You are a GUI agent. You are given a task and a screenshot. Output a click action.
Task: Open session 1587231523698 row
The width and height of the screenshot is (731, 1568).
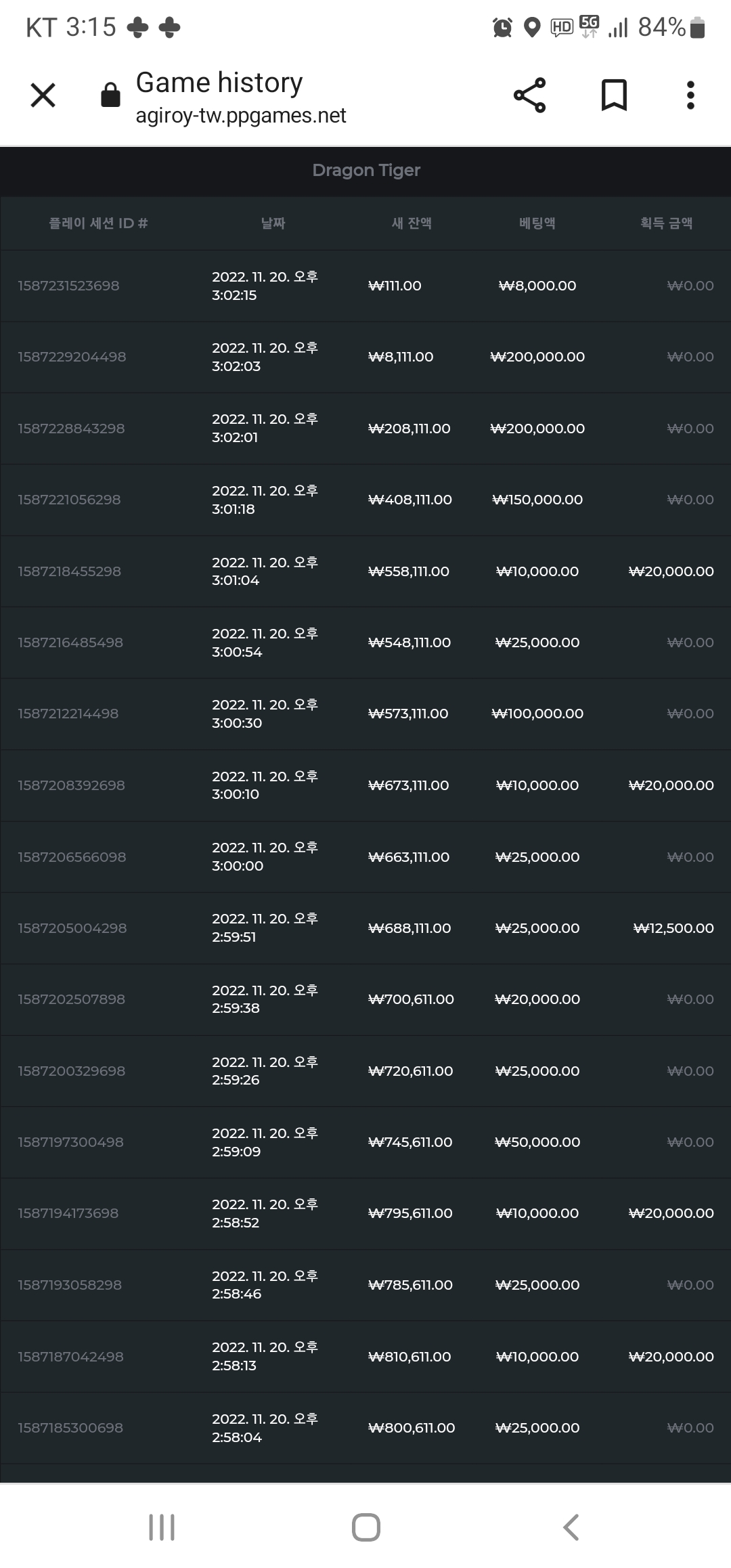[365, 286]
